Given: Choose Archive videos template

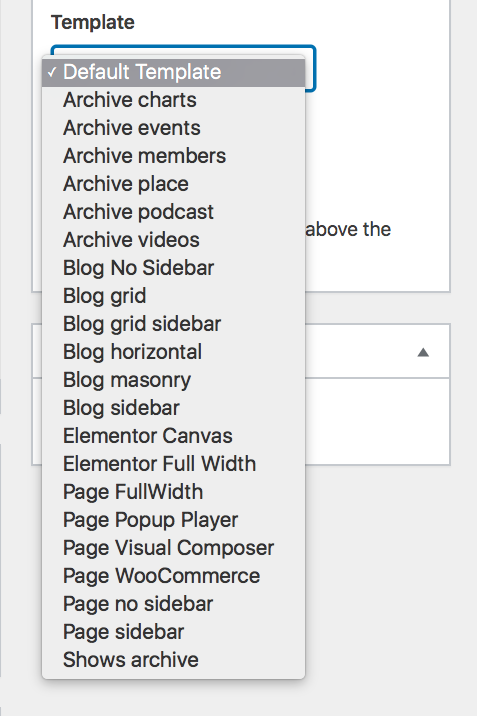Looking at the screenshot, I should 173,240.
